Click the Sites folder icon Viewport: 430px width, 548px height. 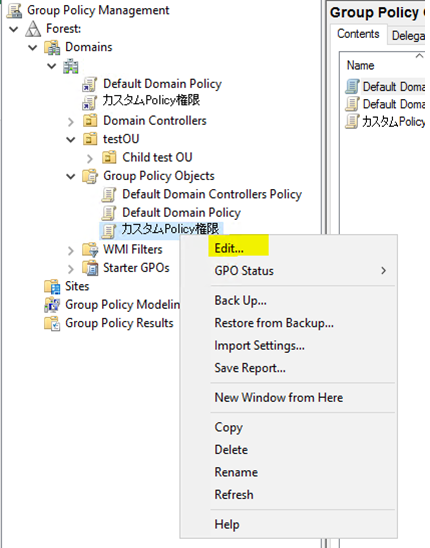[52, 287]
